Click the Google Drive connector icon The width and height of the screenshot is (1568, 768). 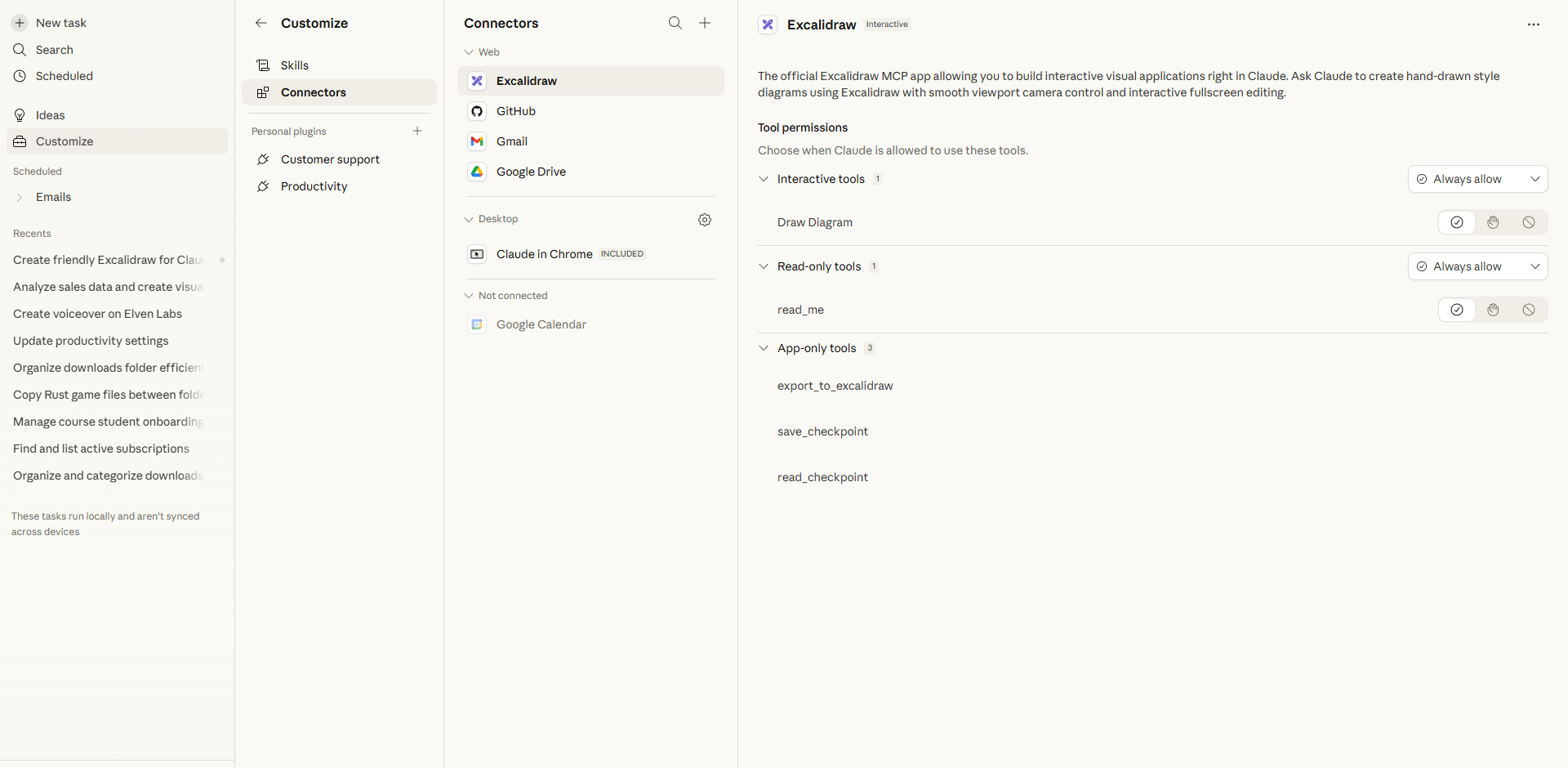point(477,172)
